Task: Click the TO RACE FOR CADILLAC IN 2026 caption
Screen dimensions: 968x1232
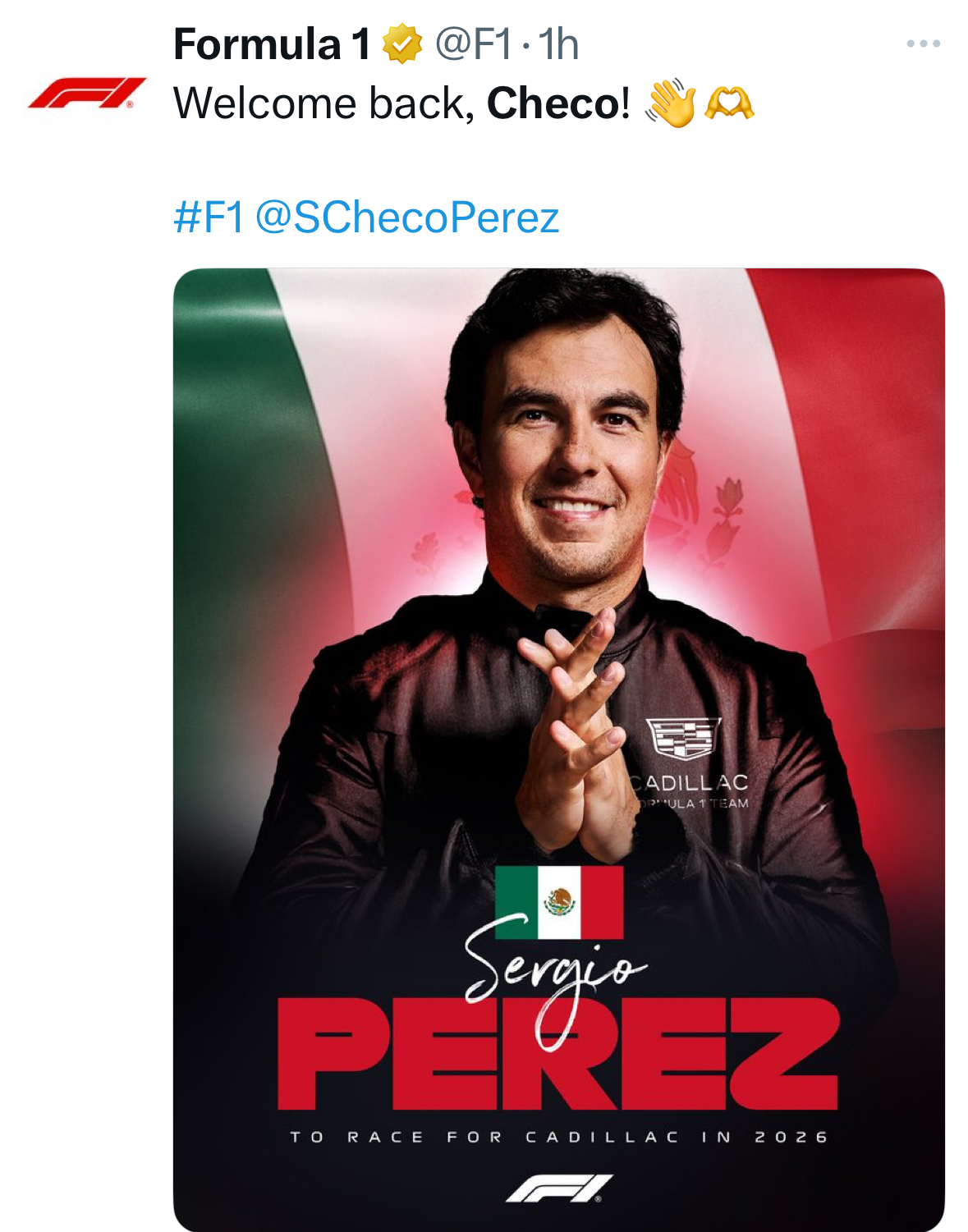Action: (x=559, y=1137)
